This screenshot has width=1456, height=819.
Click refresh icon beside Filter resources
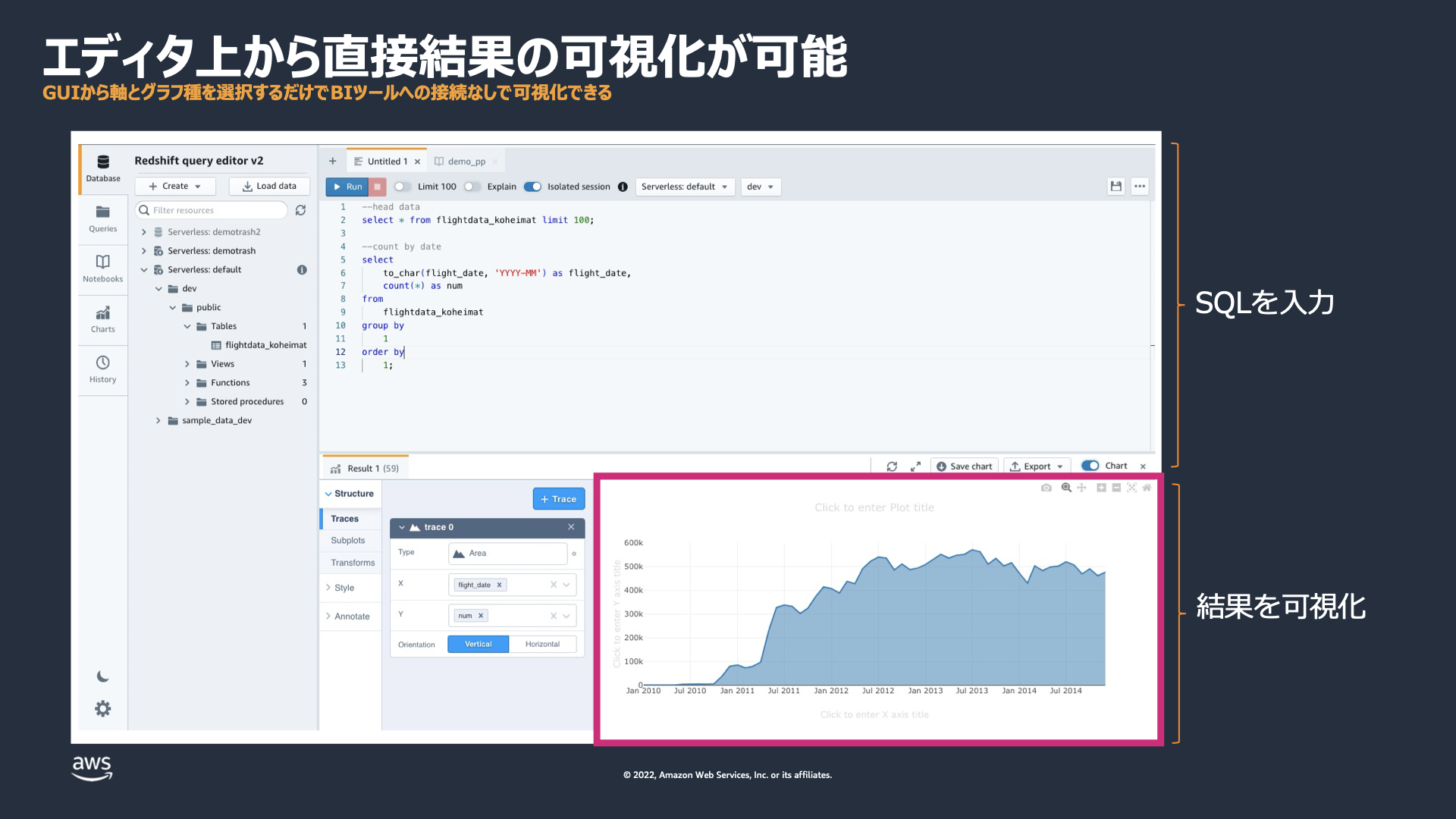(300, 210)
